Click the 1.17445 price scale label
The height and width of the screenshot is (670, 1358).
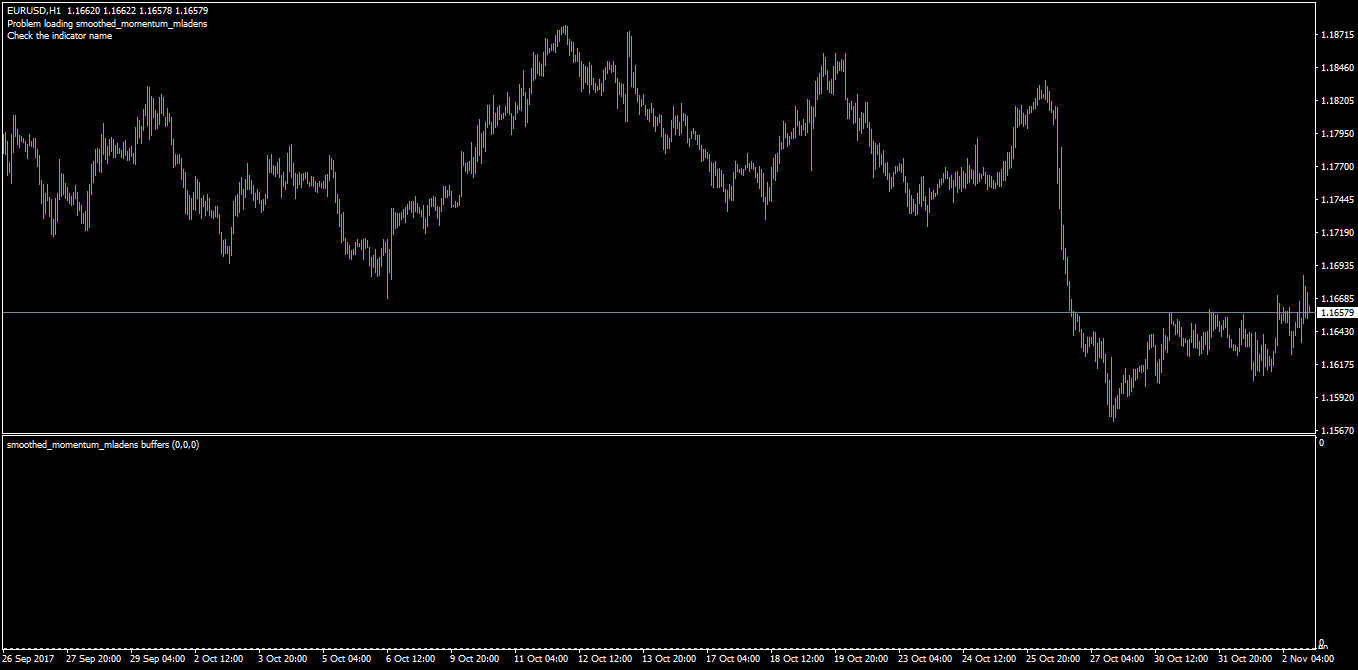[1337, 200]
